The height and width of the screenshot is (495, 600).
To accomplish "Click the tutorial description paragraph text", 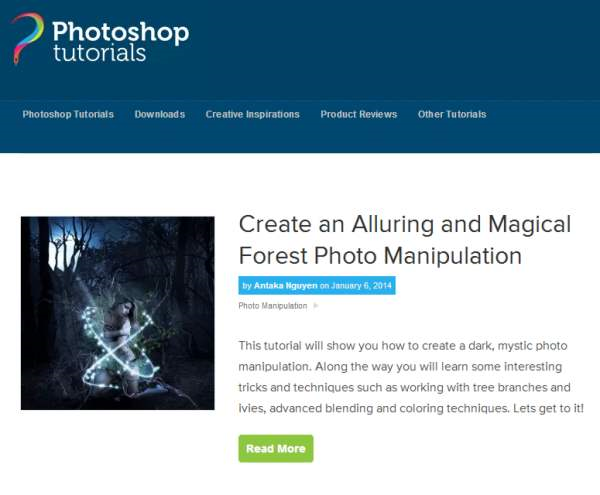I will [x=411, y=377].
